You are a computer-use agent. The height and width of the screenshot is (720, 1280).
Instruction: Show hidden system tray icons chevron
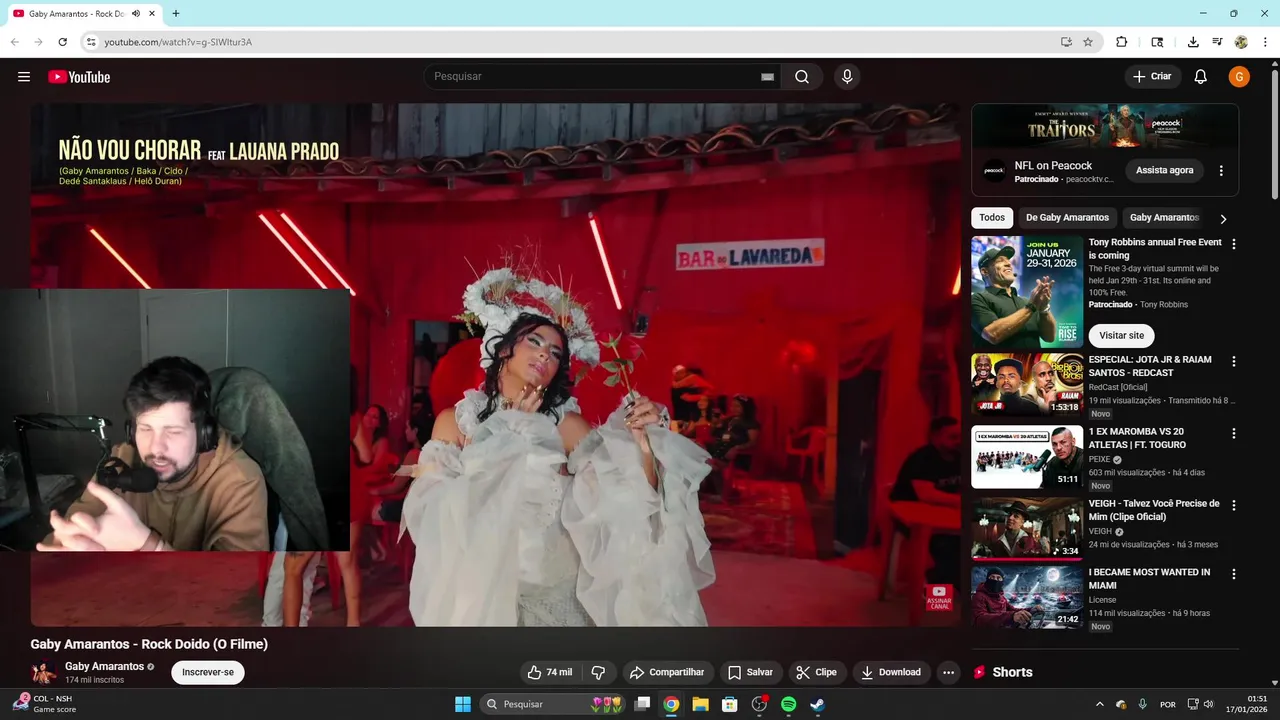point(1100,704)
